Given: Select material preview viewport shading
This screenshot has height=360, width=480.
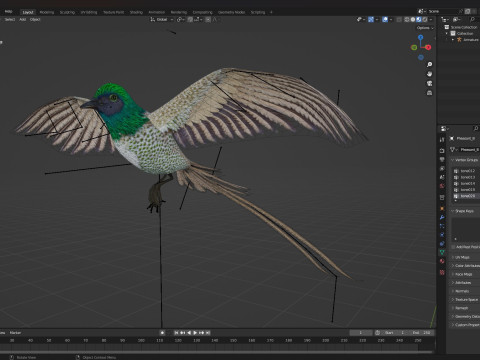Looking at the screenshot, I should point(419,20).
